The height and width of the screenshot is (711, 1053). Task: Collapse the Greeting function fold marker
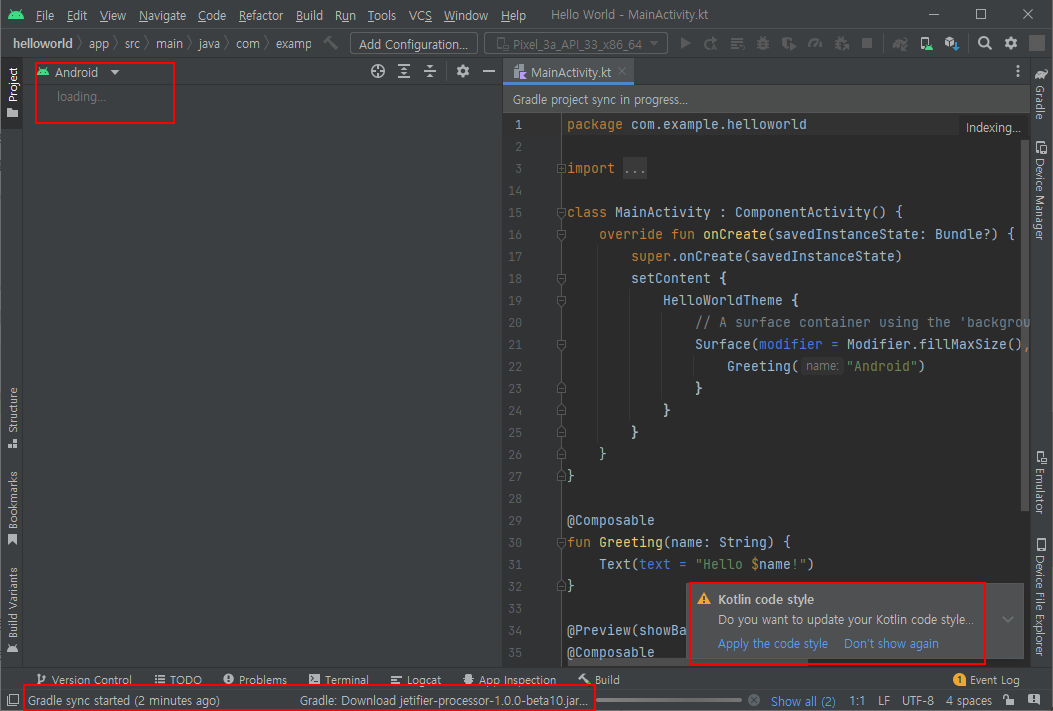(x=561, y=542)
